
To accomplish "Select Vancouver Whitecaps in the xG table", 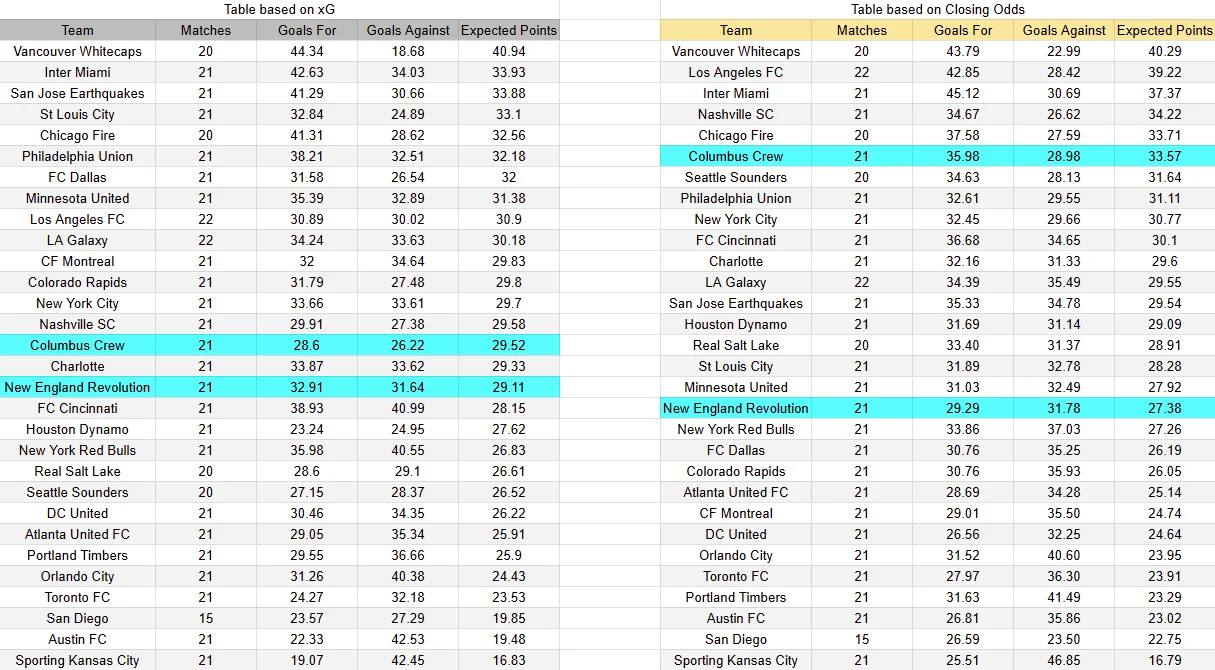I will tap(78, 51).
